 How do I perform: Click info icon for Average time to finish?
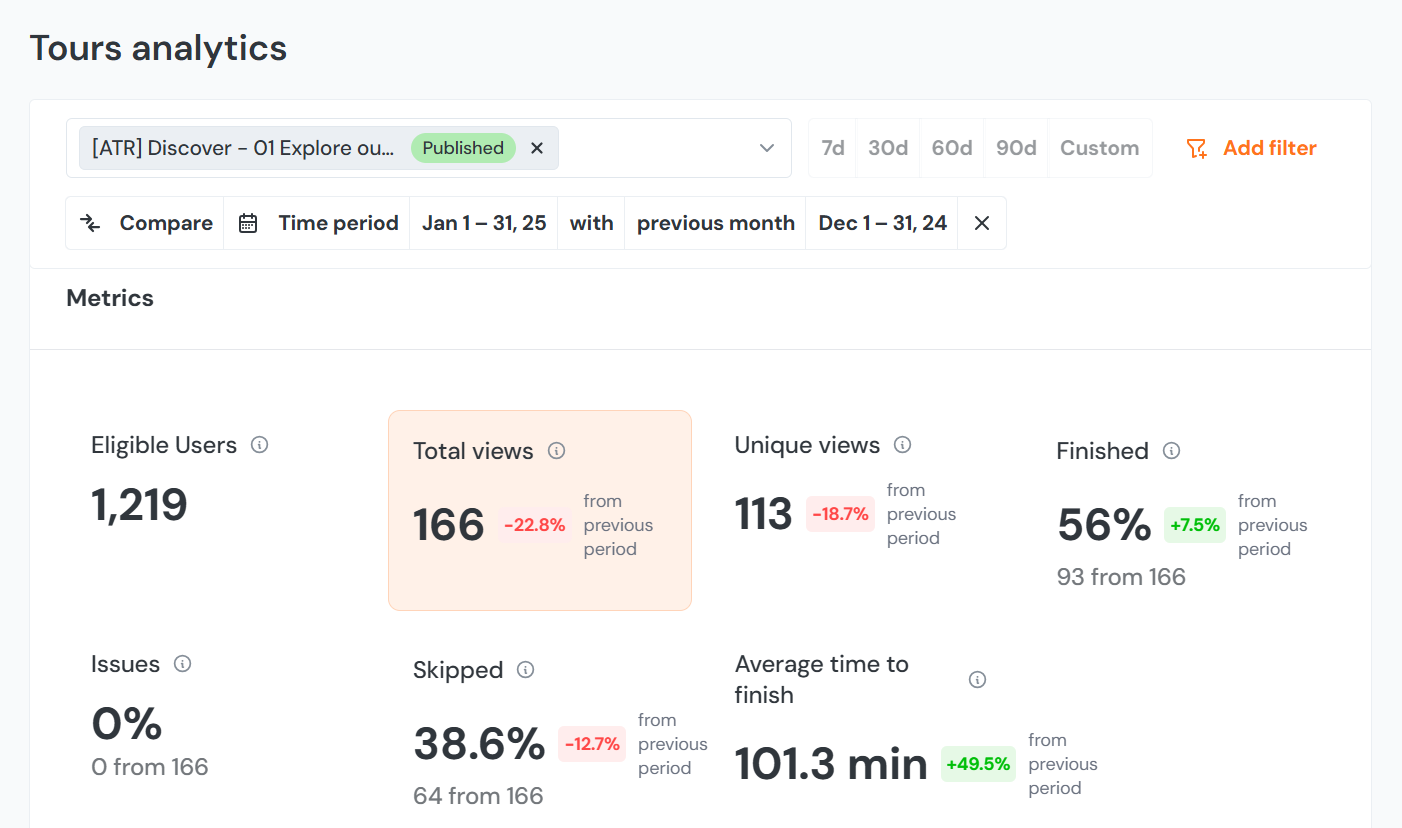tap(977, 680)
